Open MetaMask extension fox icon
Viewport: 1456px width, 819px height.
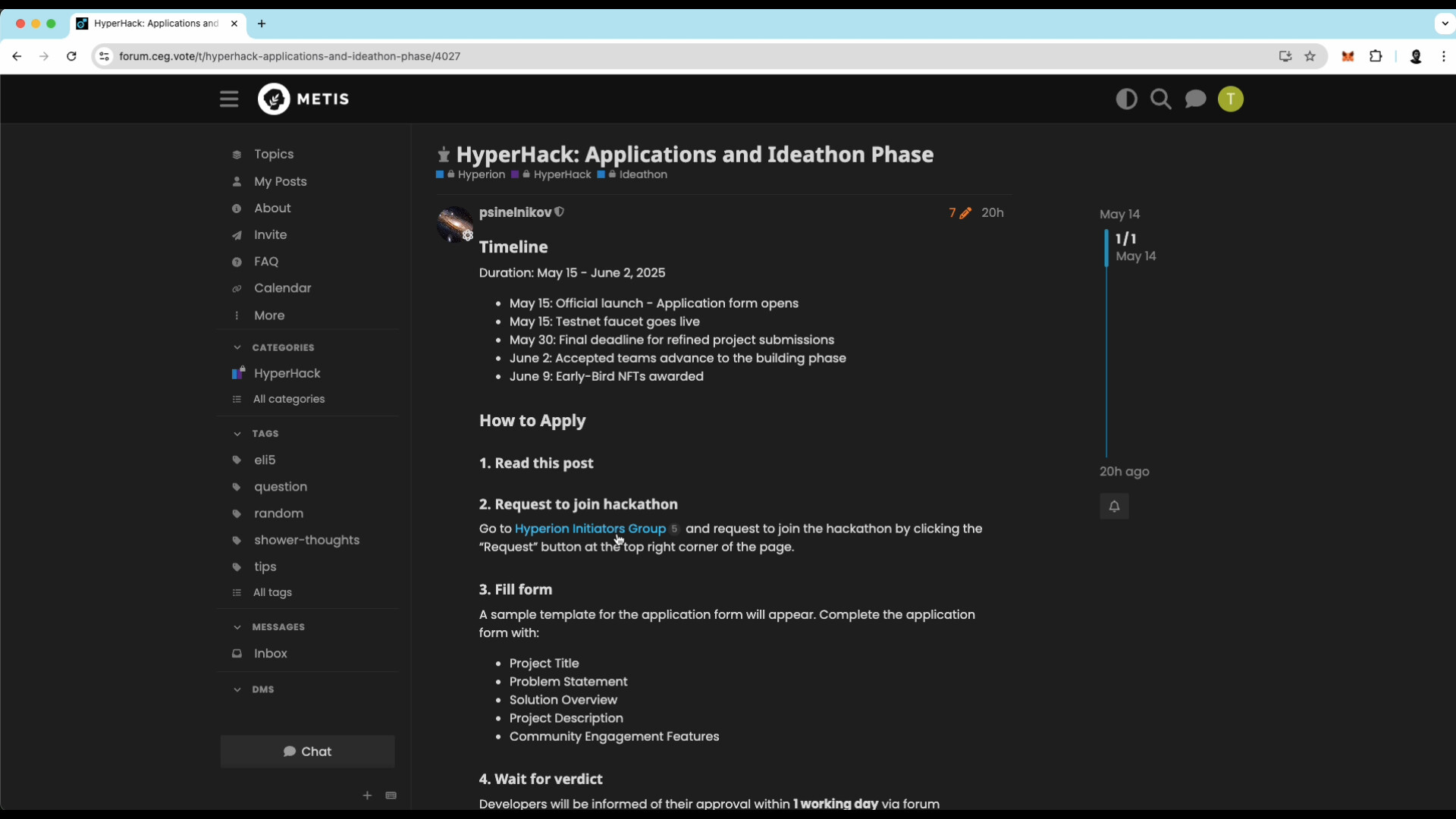click(1348, 56)
